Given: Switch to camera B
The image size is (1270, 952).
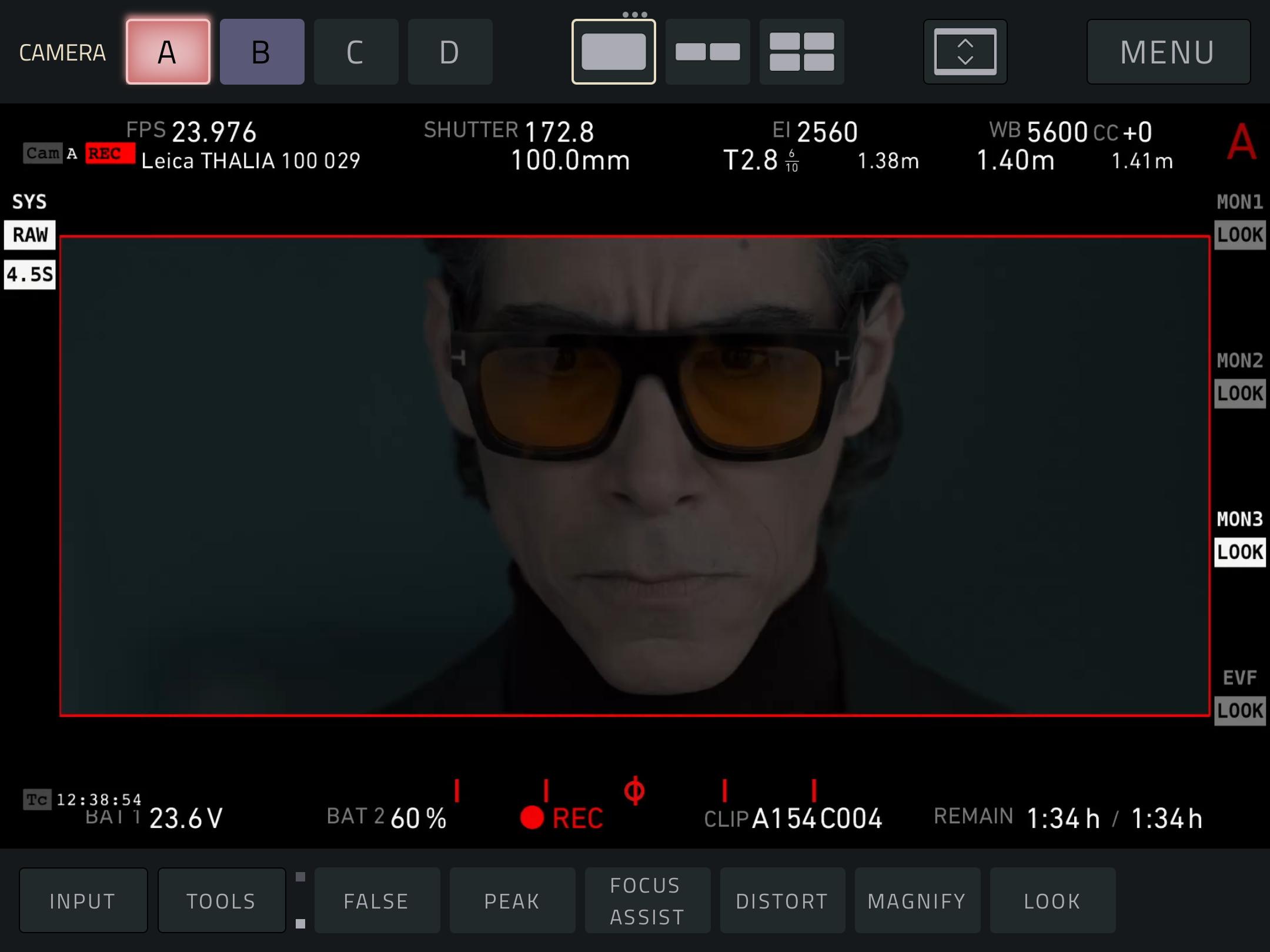Looking at the screenshot, I should [262, 52].
